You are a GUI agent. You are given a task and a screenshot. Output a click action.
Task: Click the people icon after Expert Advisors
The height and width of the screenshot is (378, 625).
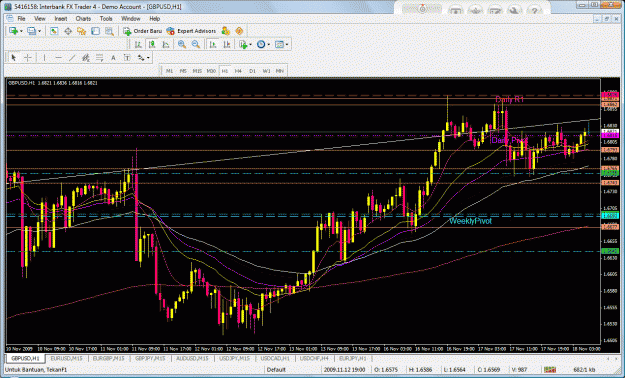tap(226, 31)
